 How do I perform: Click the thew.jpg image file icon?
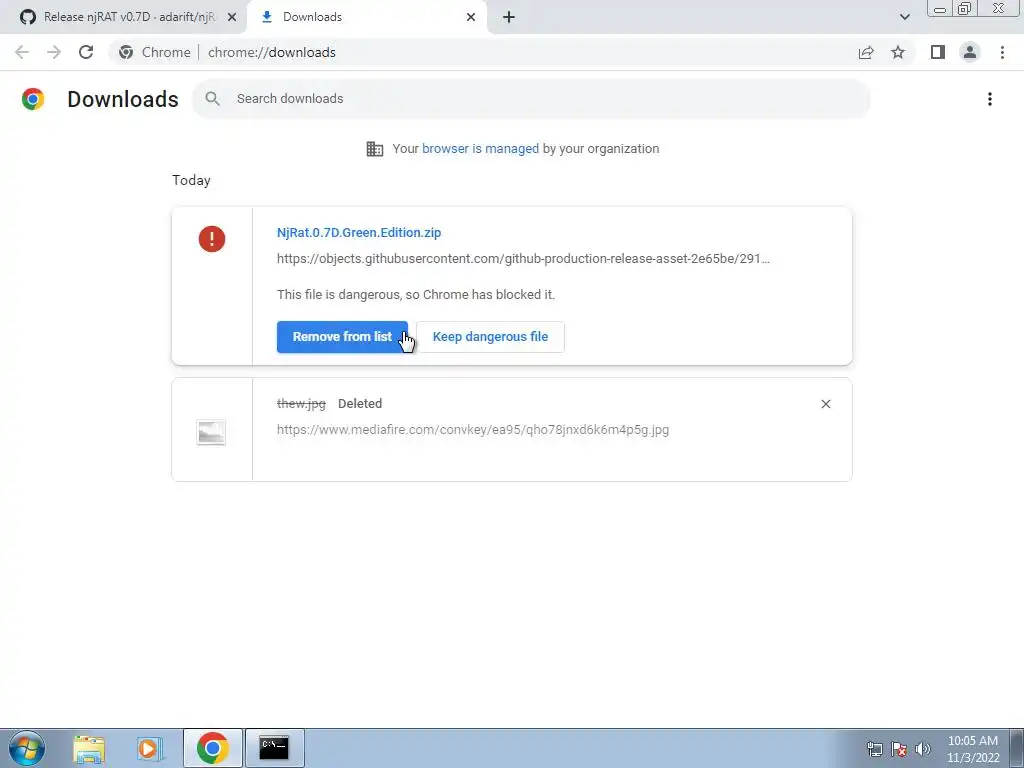coord(211,432)
